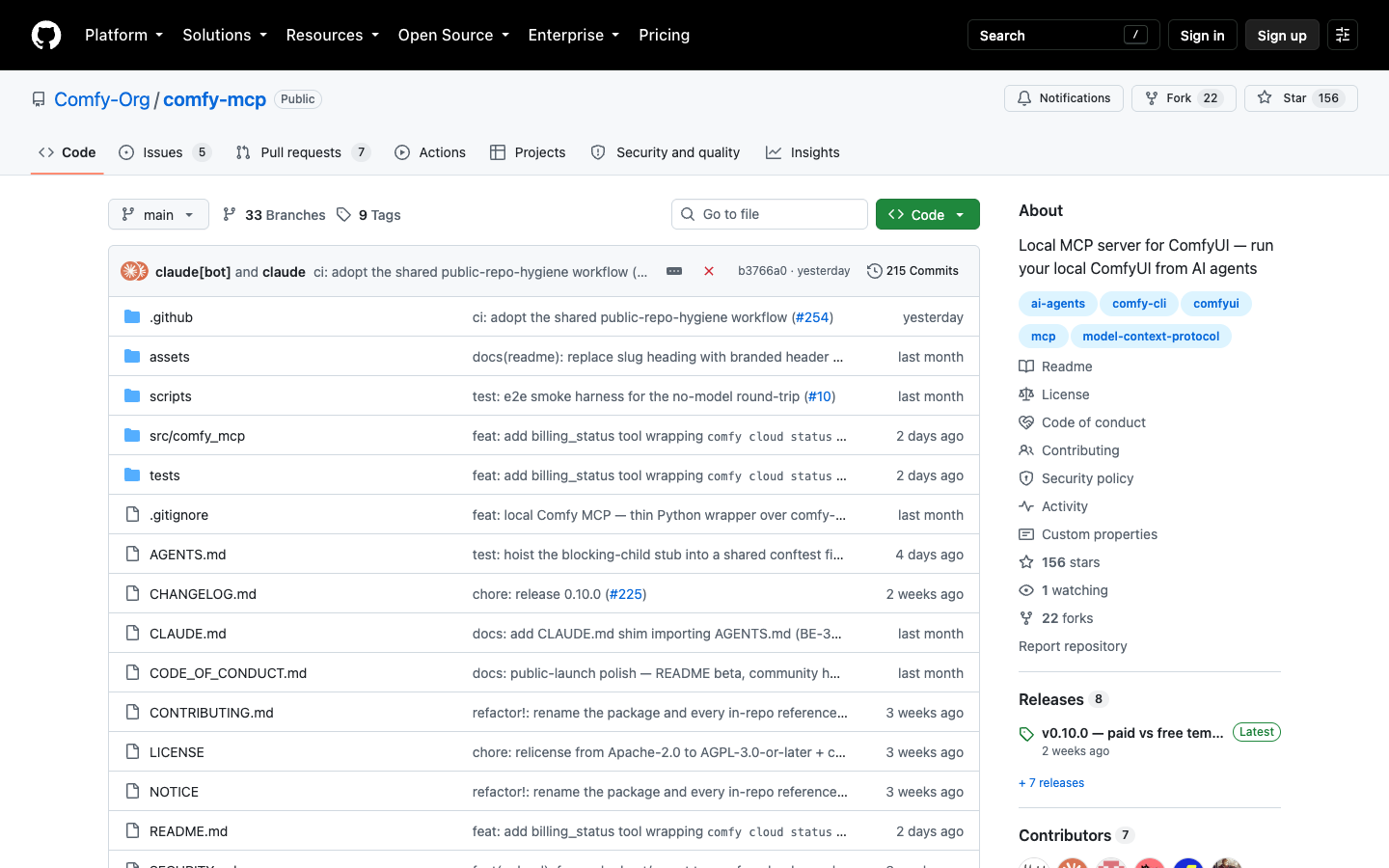
Task: Open the Enterprise dropdown
Action: pyautogui.click(x=573, y=35)
